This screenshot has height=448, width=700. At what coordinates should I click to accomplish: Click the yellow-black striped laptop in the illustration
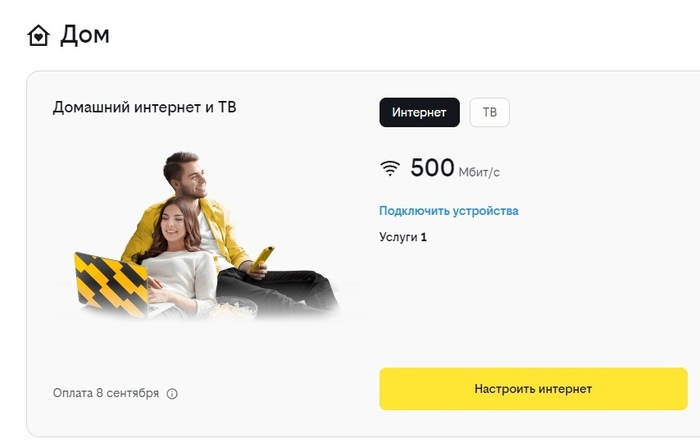coord(112,285)
